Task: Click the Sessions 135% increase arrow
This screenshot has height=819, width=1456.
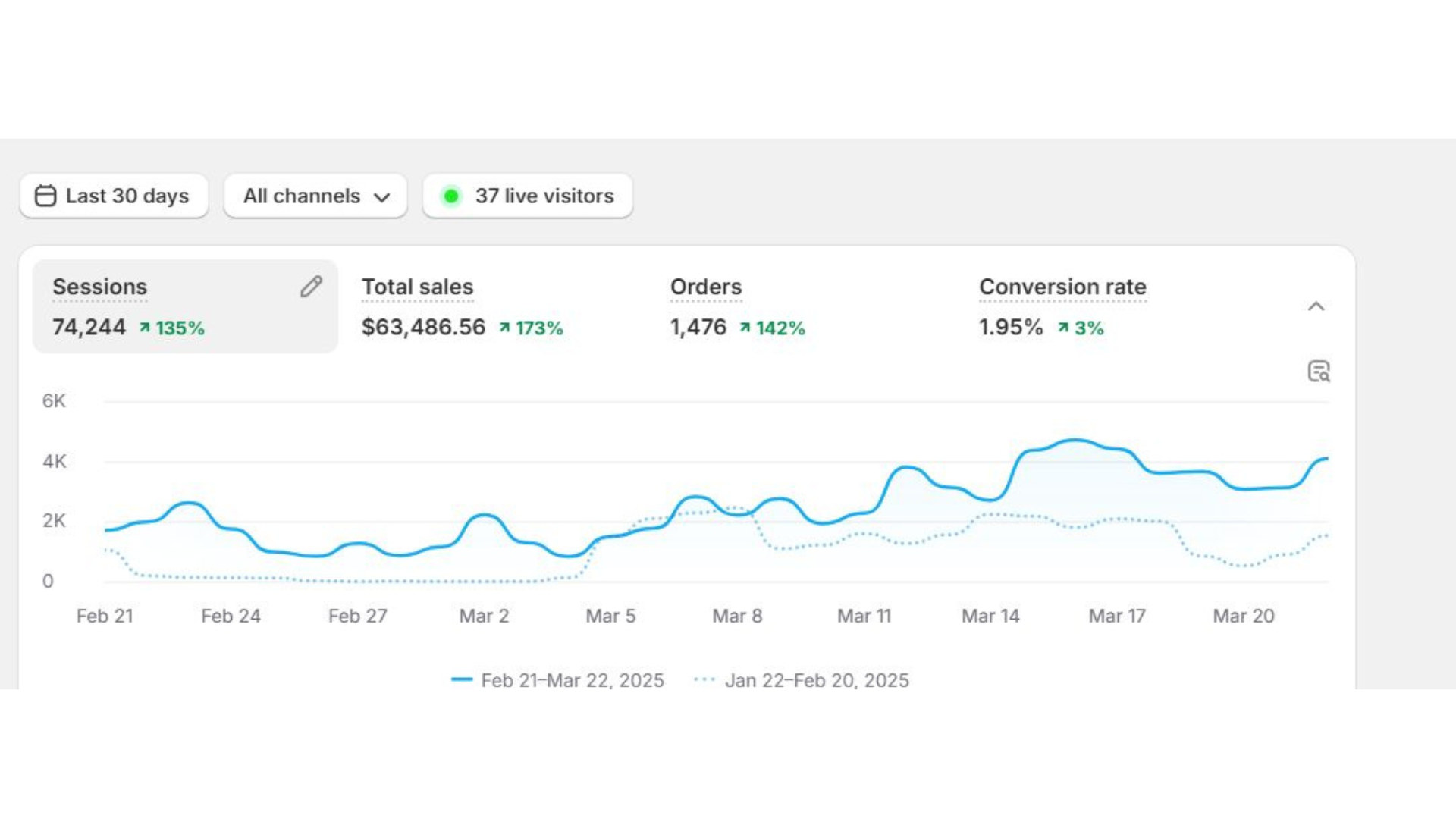Action: [x=144, y=328]
